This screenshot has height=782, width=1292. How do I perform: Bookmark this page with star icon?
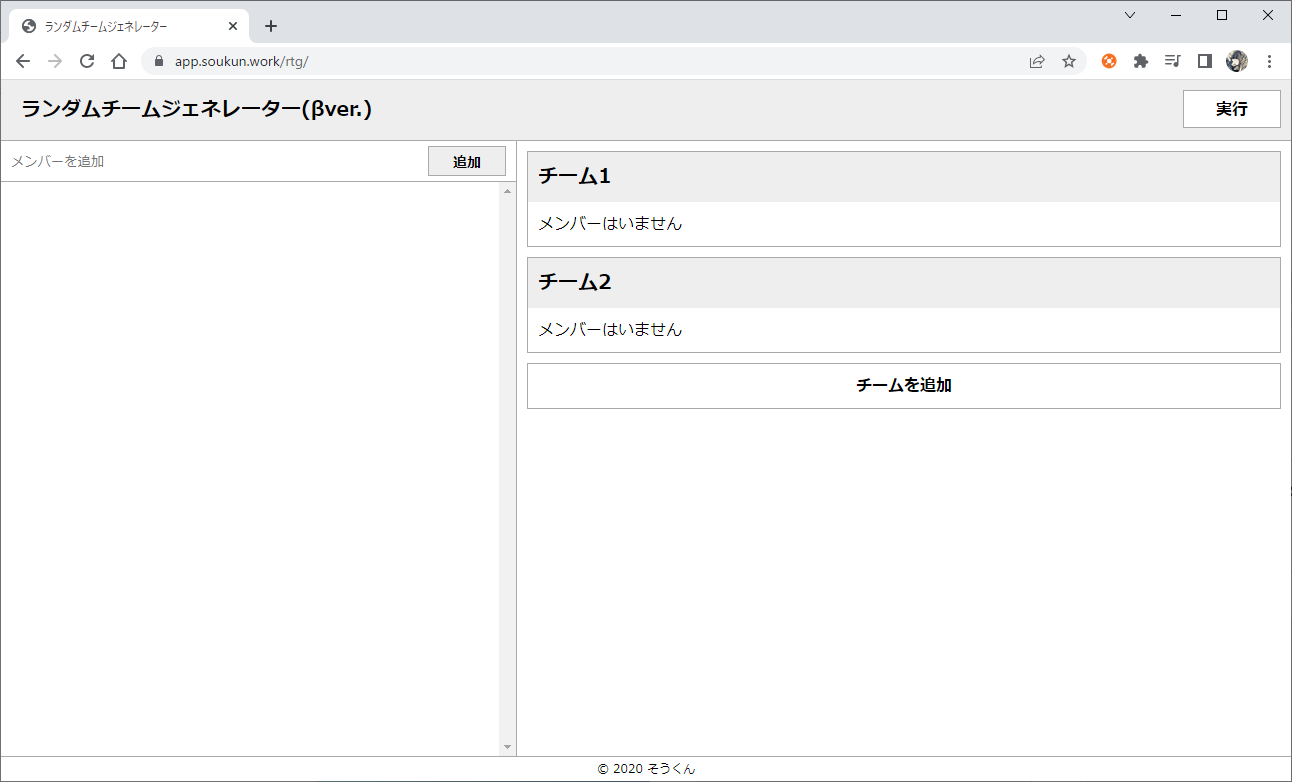click(1069, 61)
